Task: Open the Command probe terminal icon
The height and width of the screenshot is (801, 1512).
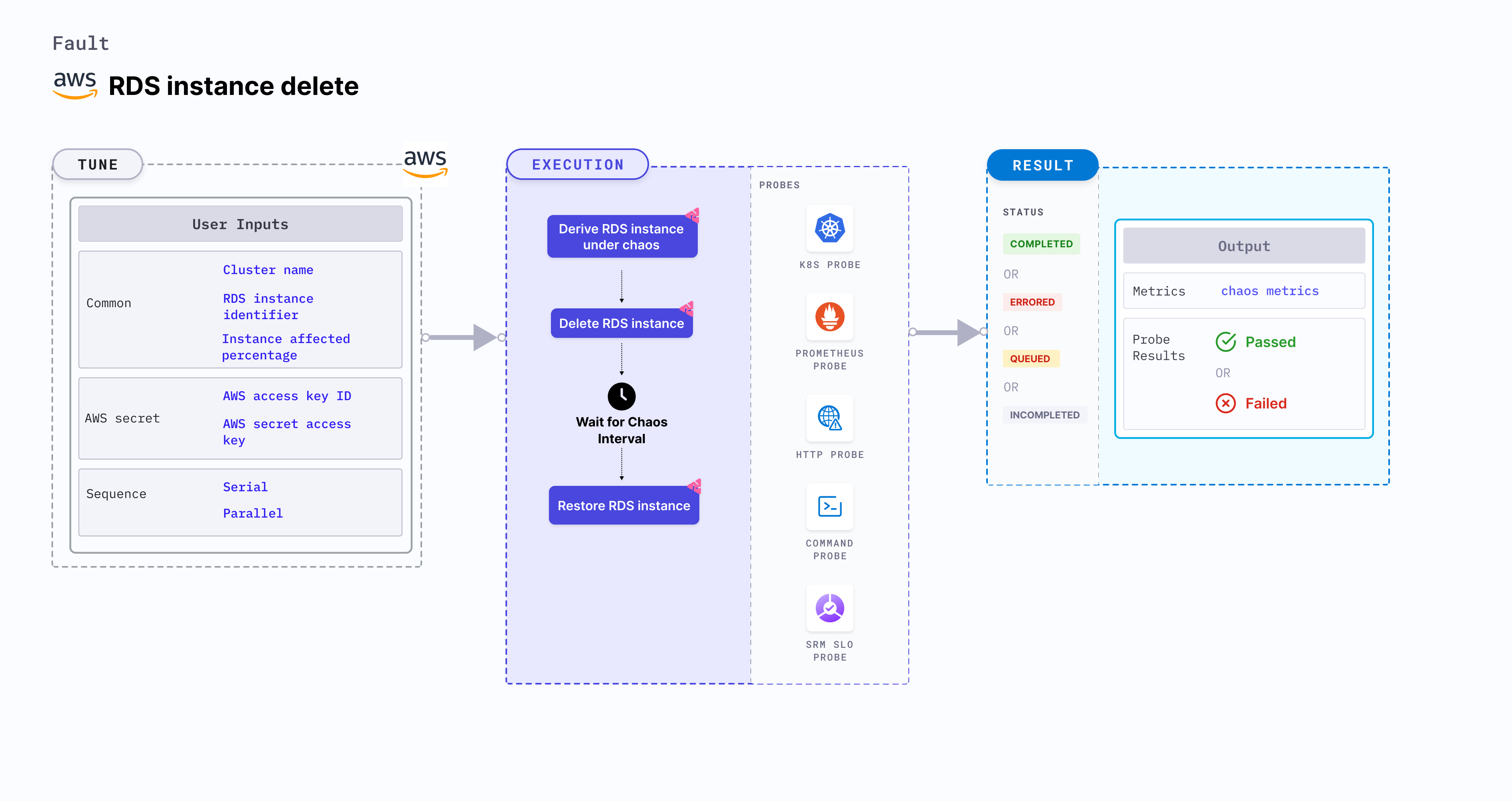Action: [x=829, y=507]
